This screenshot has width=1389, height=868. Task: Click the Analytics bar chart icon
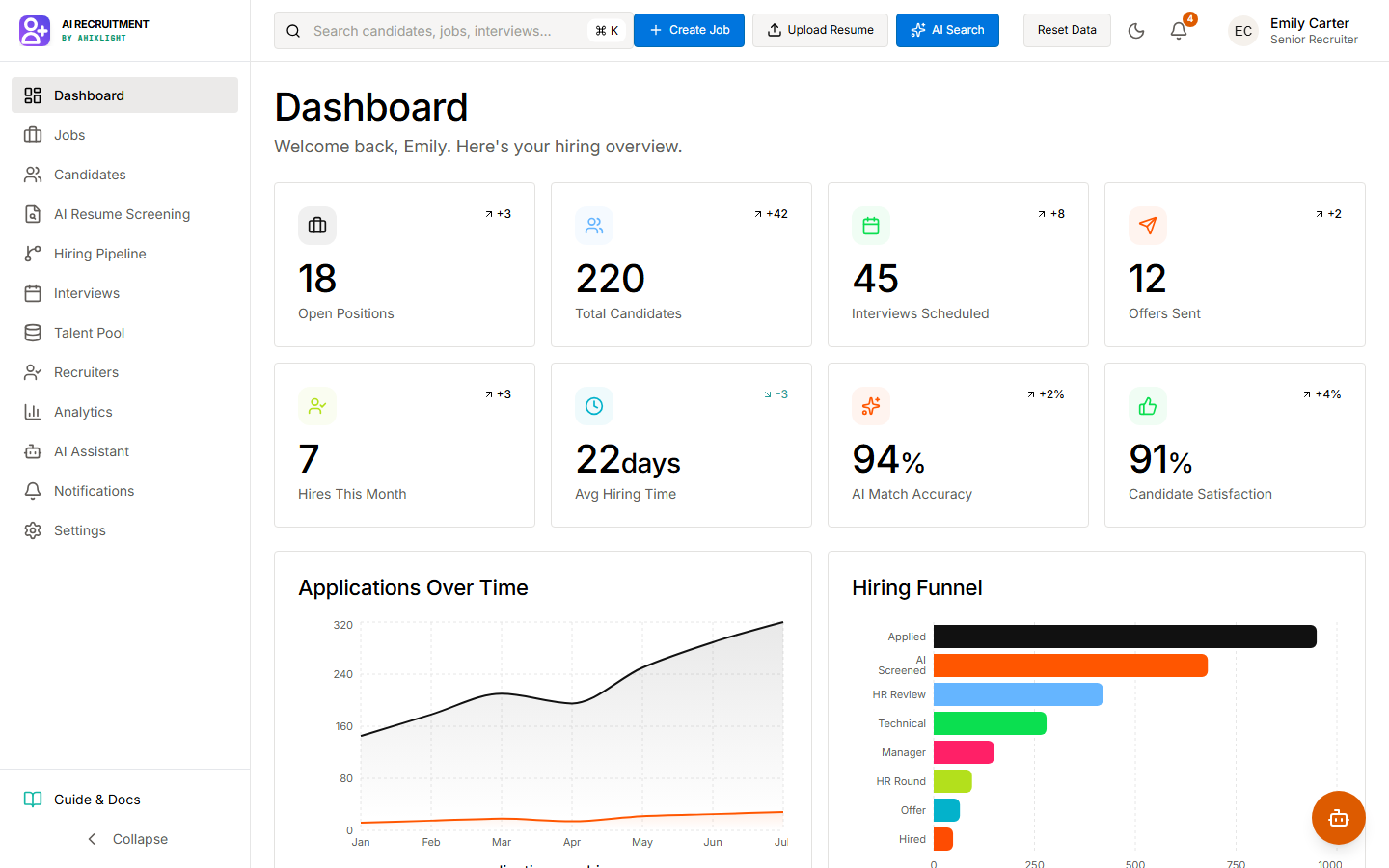tap(33, 412)
